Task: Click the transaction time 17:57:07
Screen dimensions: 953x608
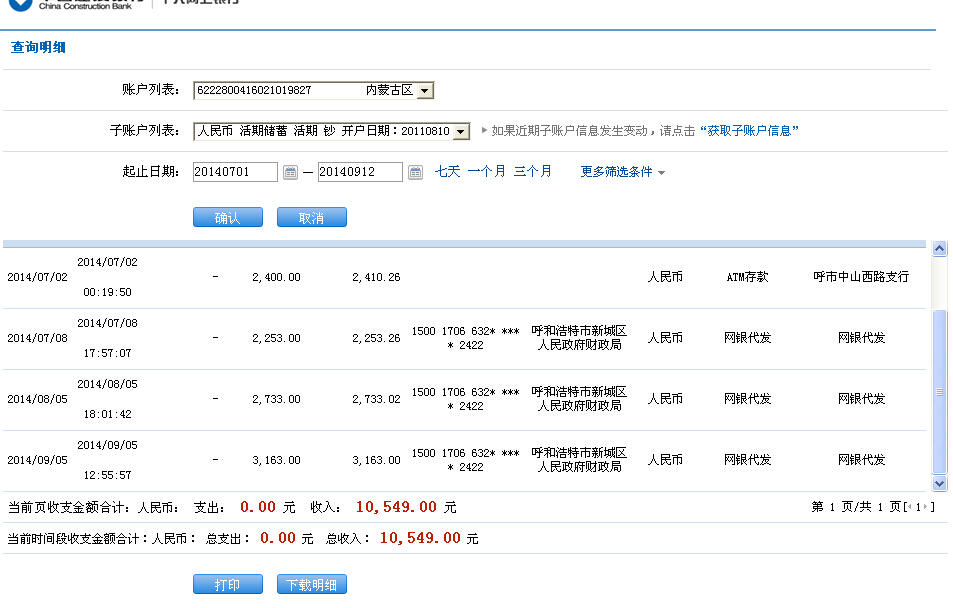Action: (x=108, y=353)
